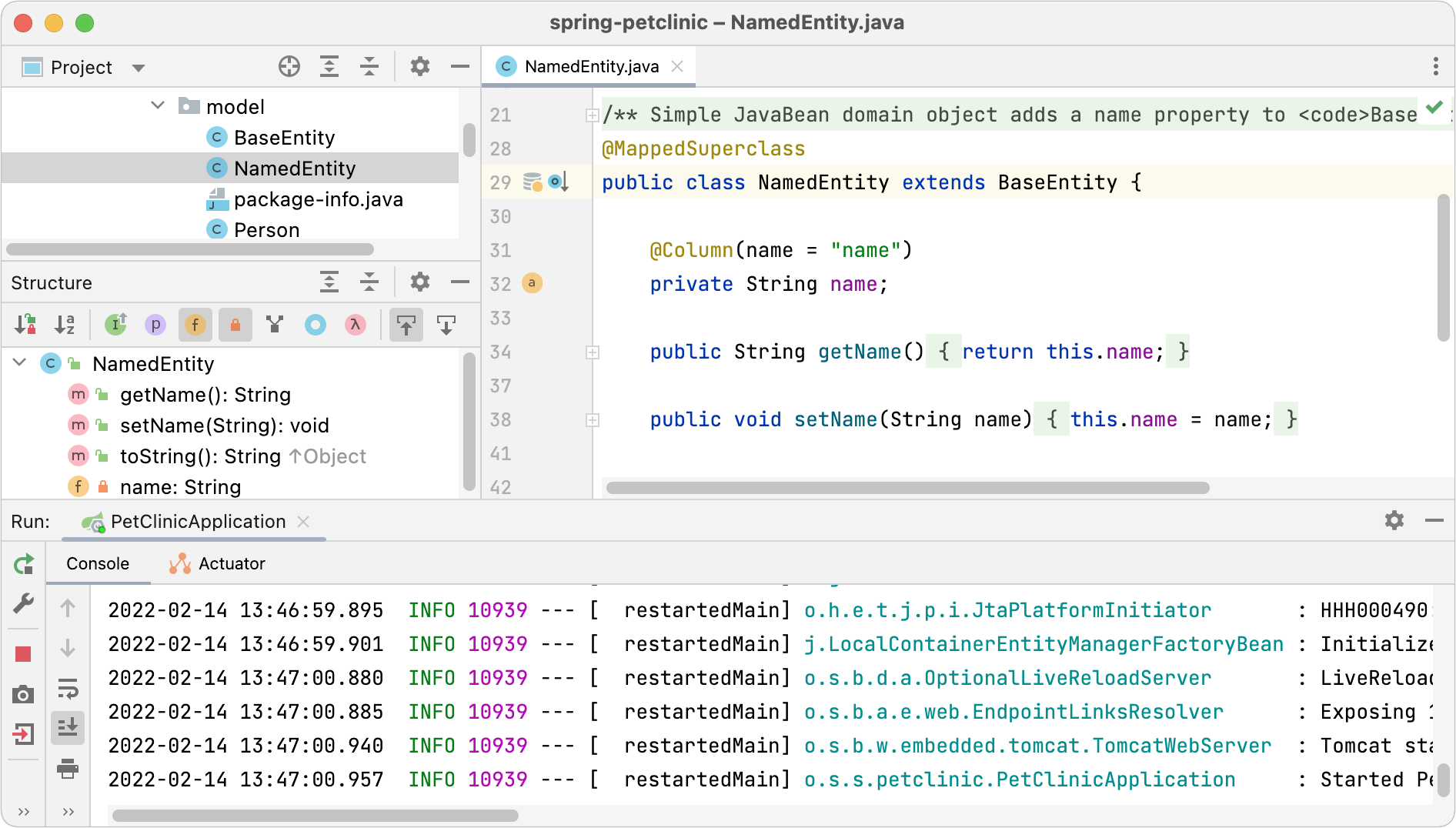Open Project panel settings gear
The image size is (1456, 828).
(x=419, y=67)
